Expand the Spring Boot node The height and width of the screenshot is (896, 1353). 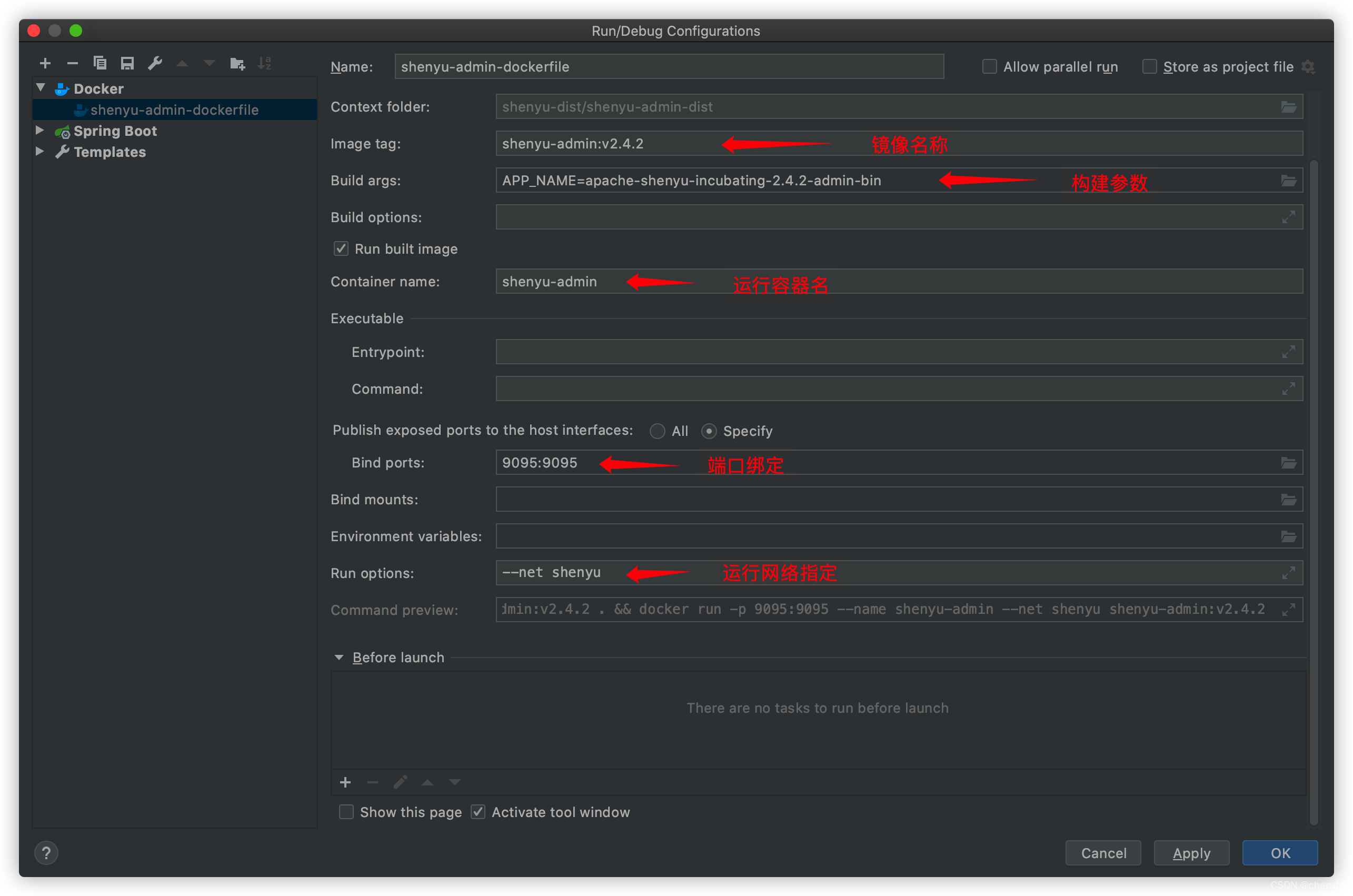point(40,130)
